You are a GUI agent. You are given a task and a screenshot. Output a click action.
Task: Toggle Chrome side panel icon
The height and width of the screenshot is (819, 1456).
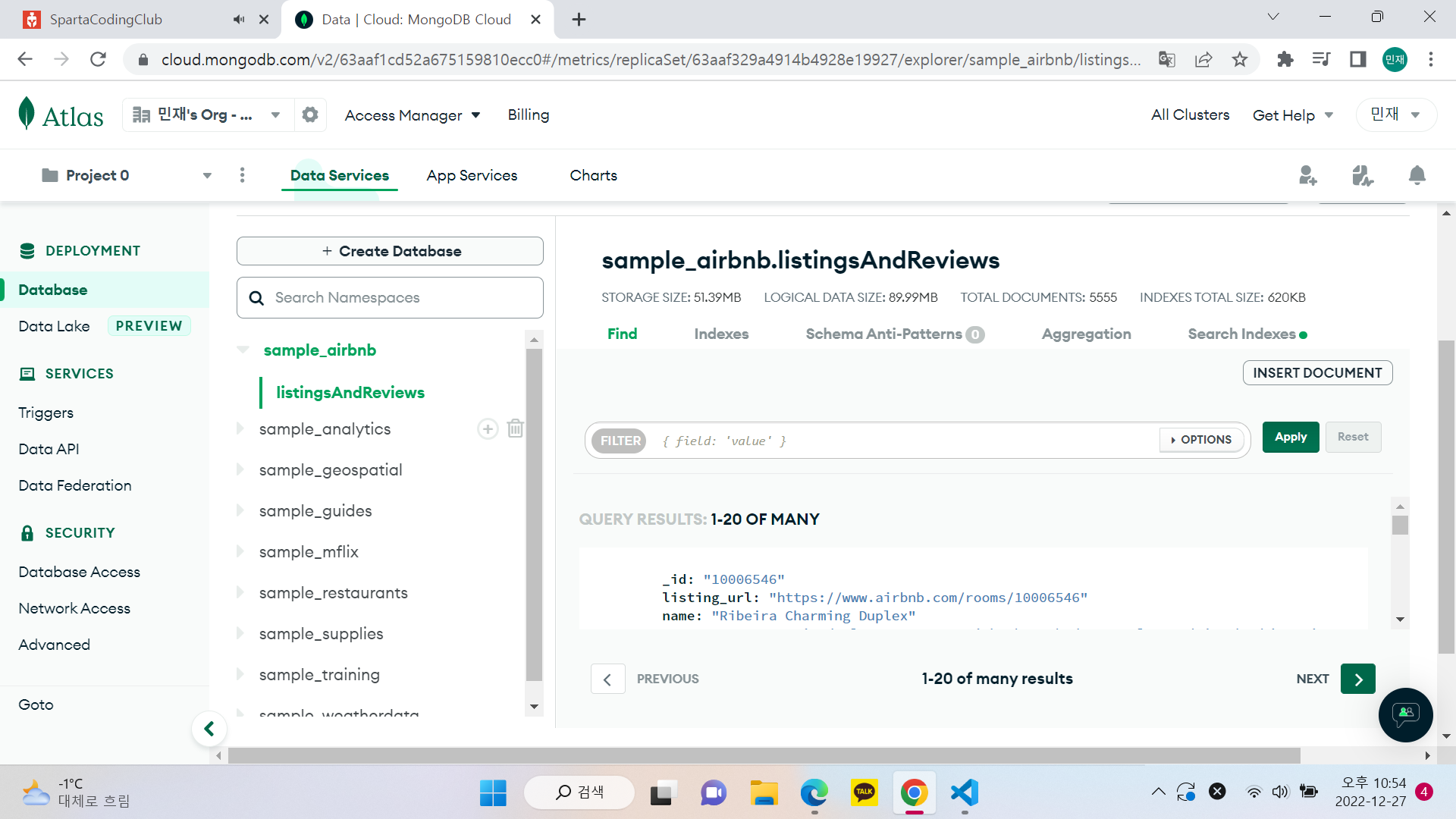(x=1357, y=59)
